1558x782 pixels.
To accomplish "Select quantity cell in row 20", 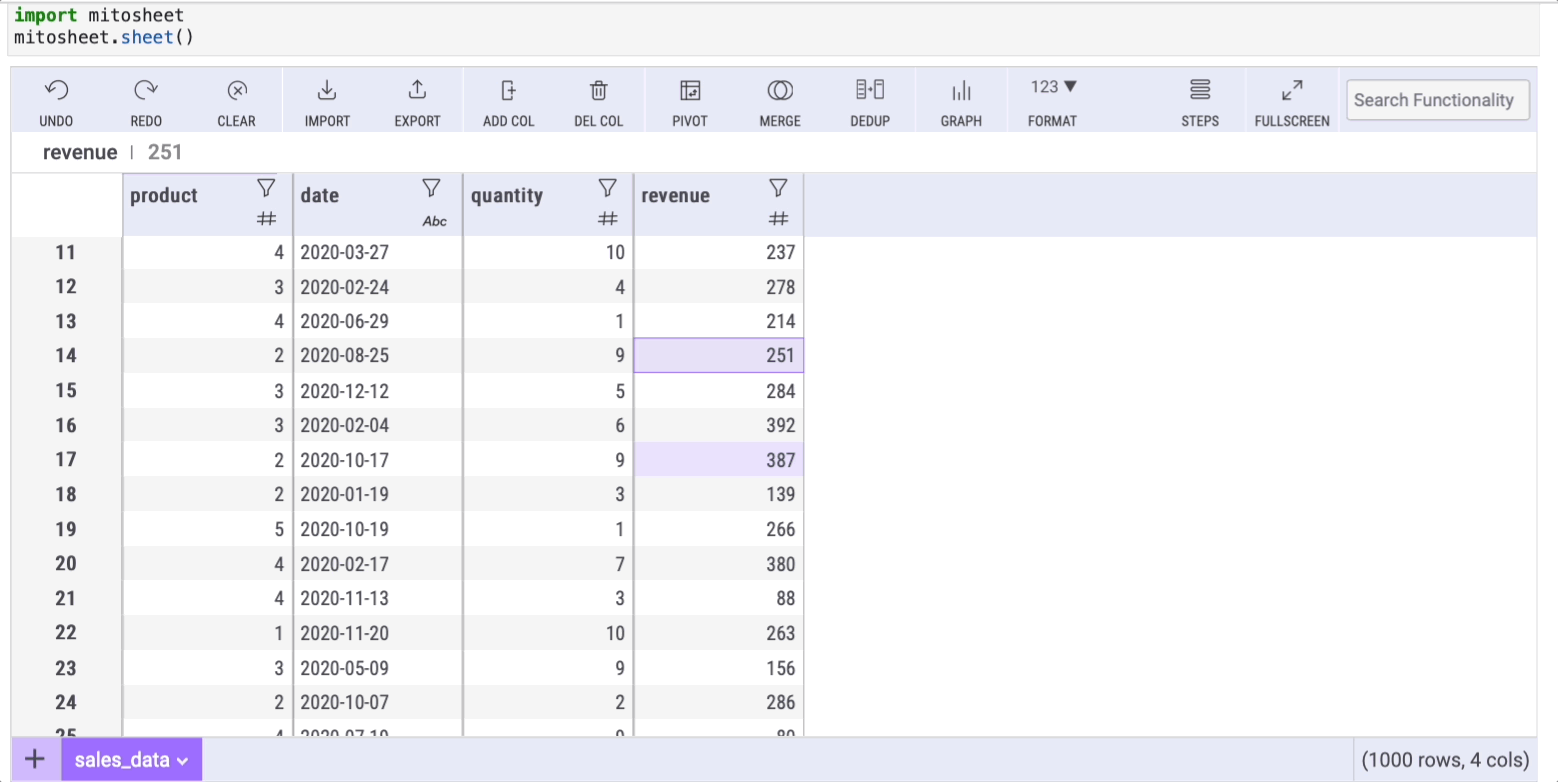I will pos(549,564).
